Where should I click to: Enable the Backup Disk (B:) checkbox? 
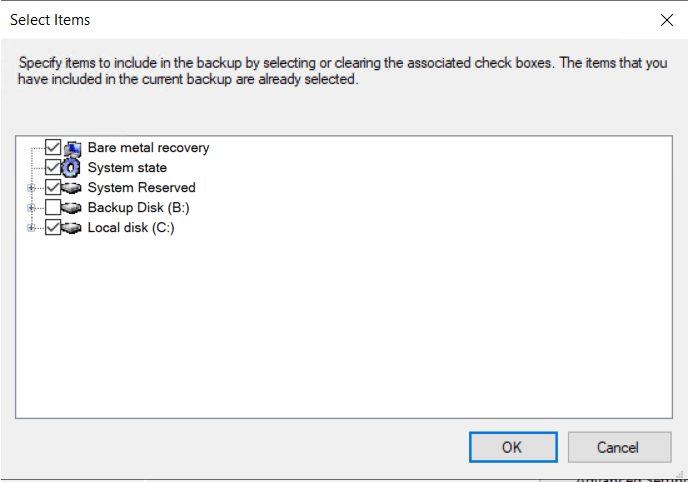[x=53, y=208]
